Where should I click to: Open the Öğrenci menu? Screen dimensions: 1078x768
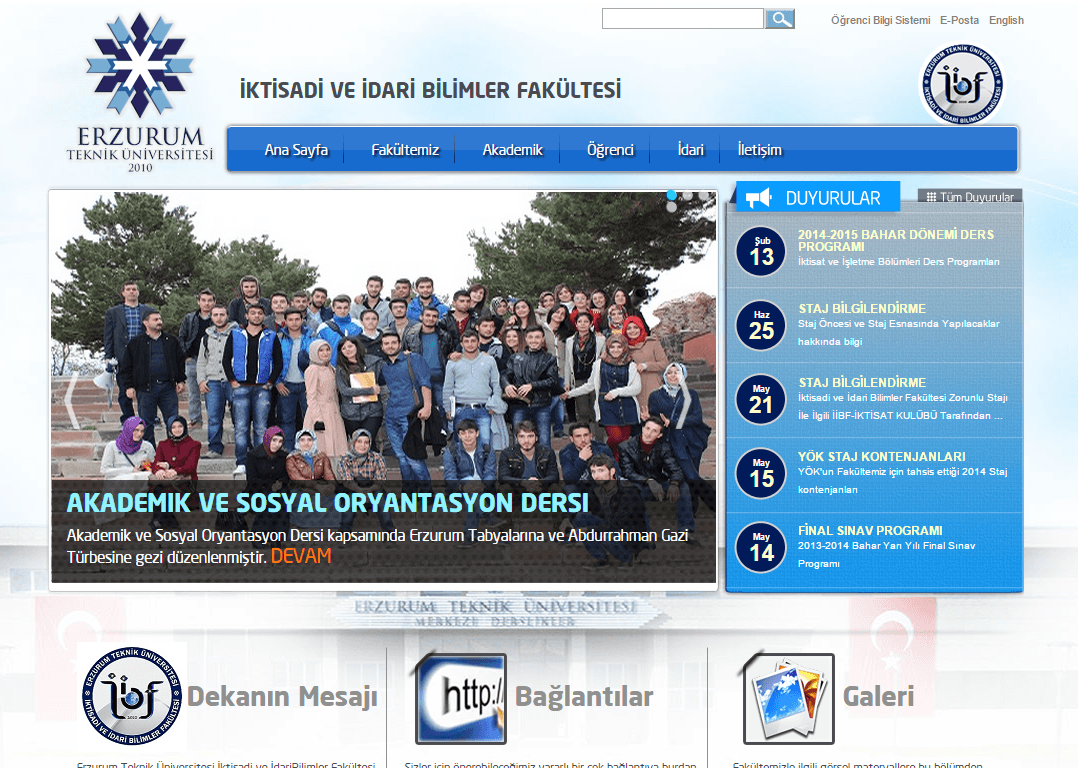[x=610, y=150]
